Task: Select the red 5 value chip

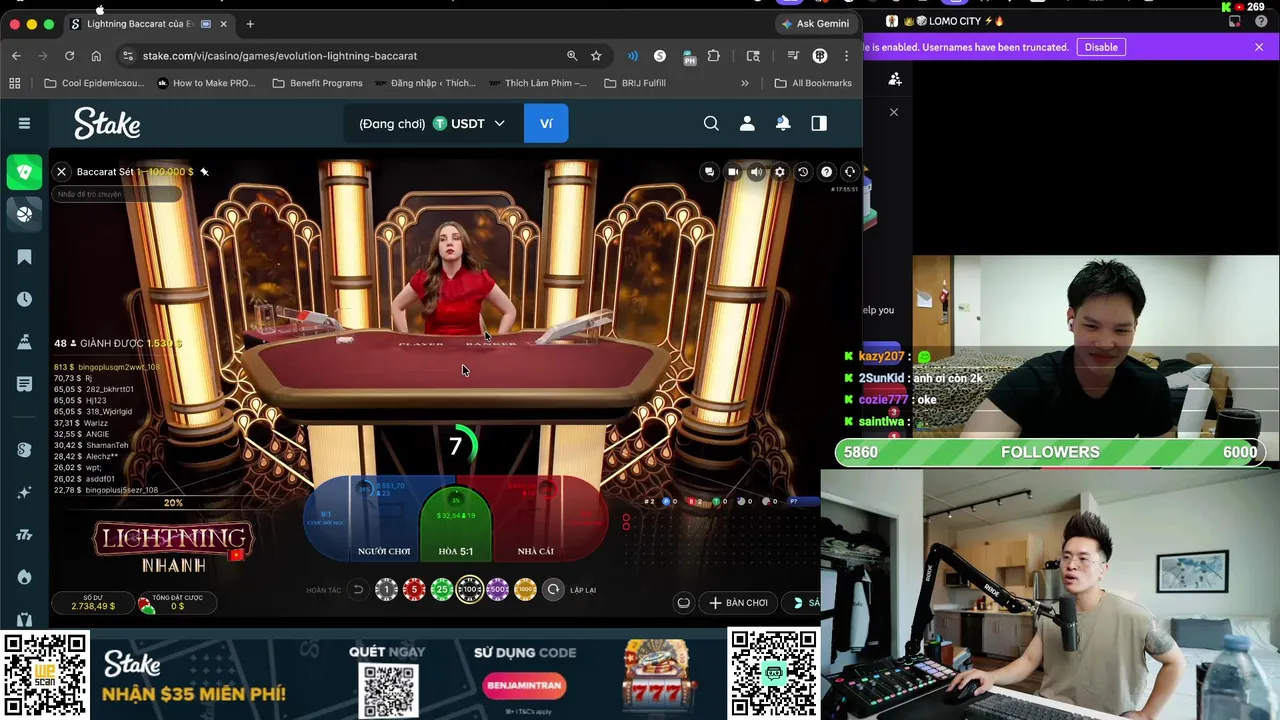Action: [x=414, y=590]
